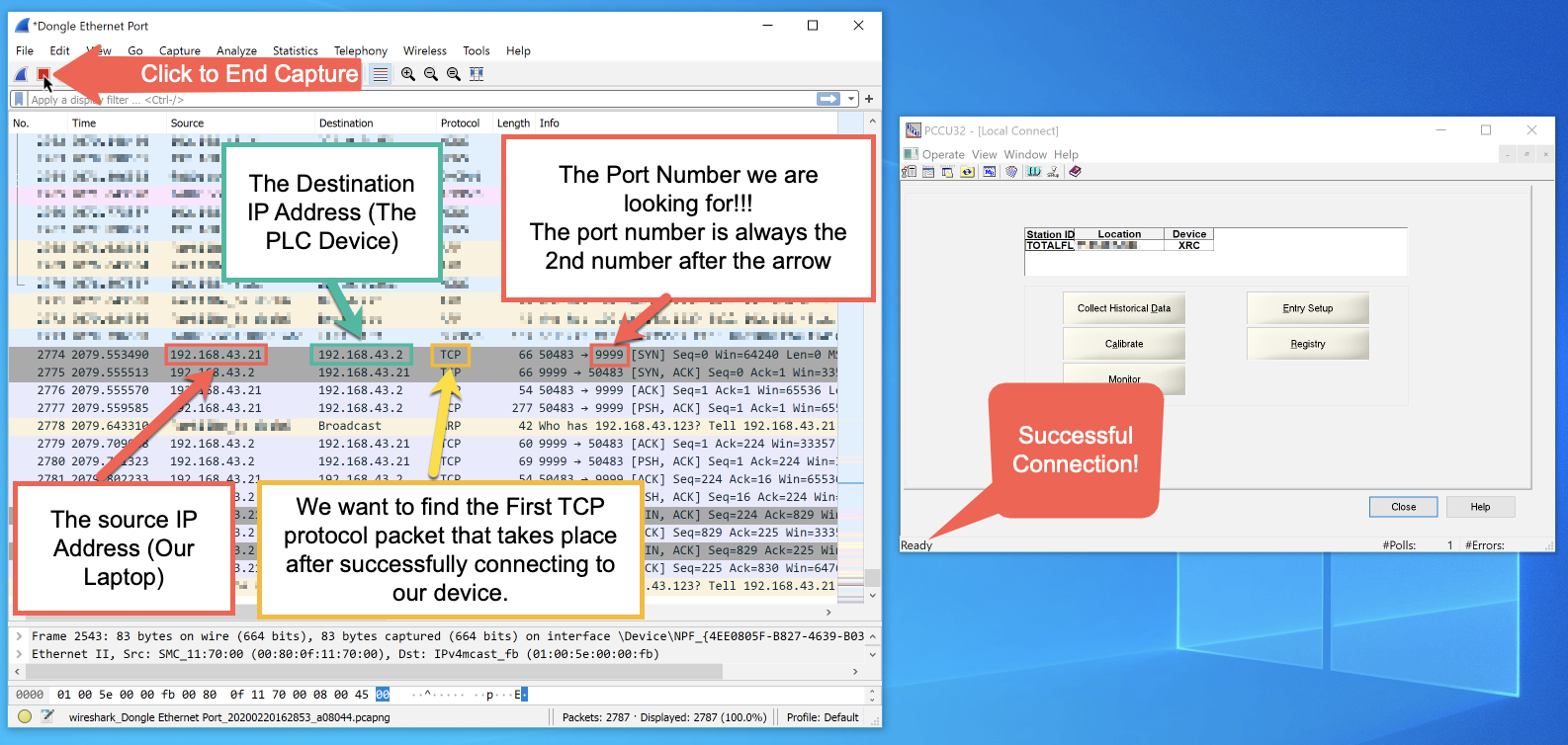This screenshot has height=745, width=1568.
Task: Click the capture file properties icon in status bar
Action: point(46,717)
